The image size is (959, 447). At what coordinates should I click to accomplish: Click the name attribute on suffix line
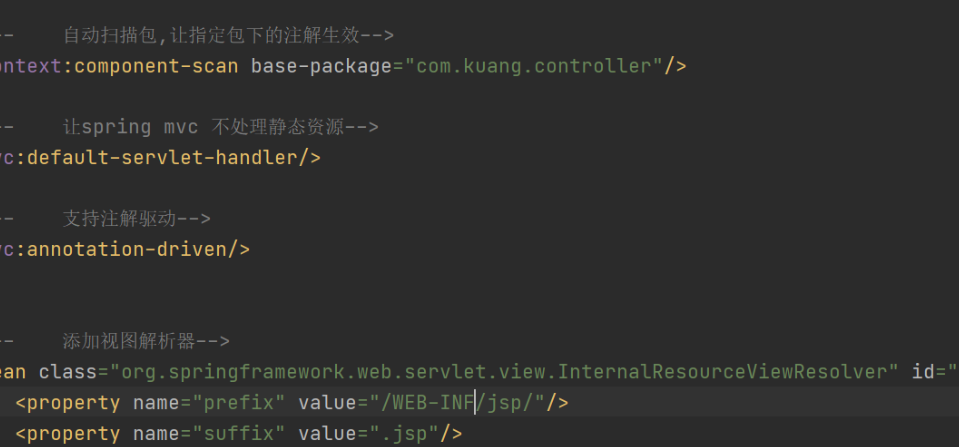click(156, 434)
